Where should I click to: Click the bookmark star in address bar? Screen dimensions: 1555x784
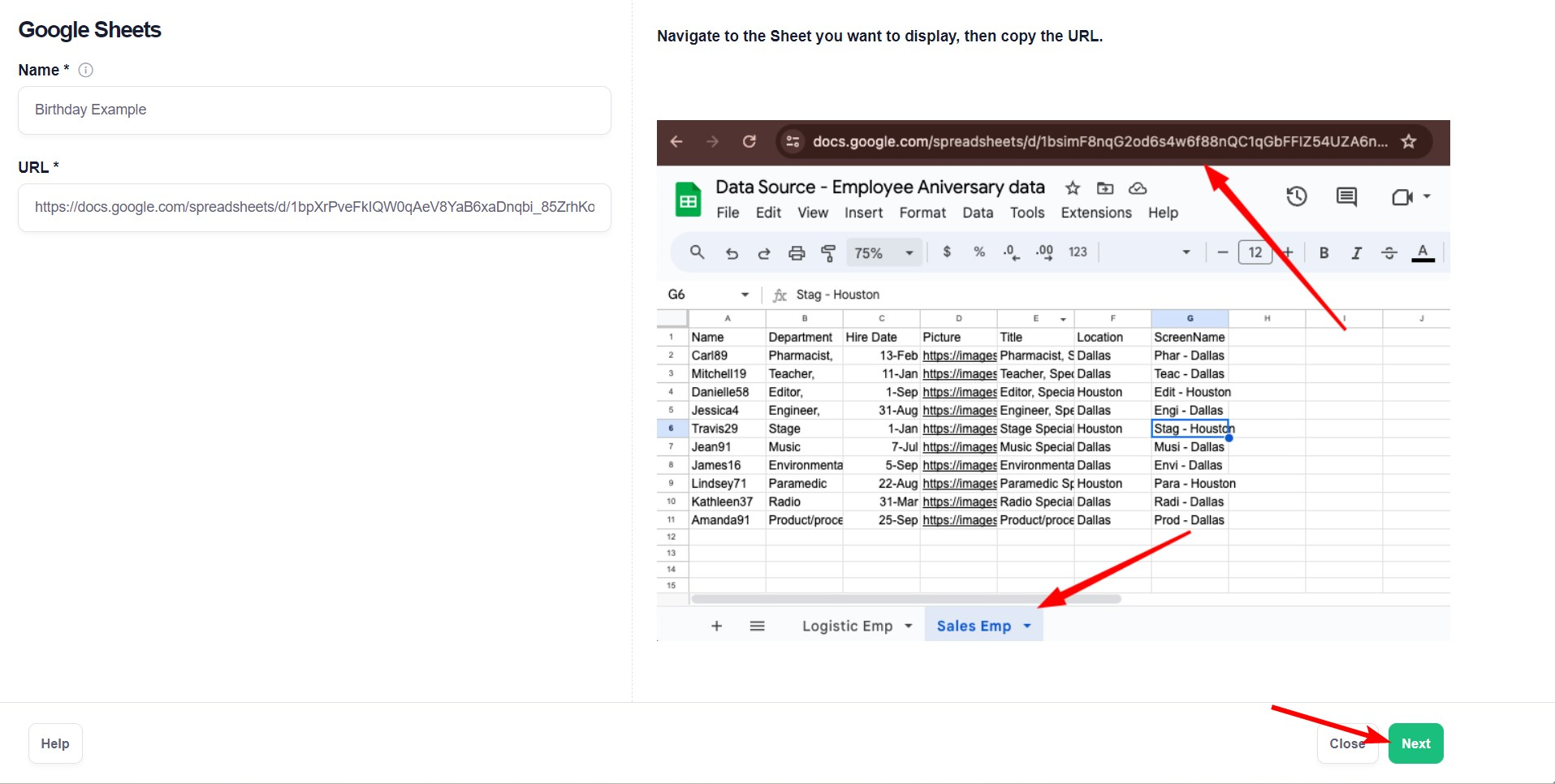(x=1409, y=142)
